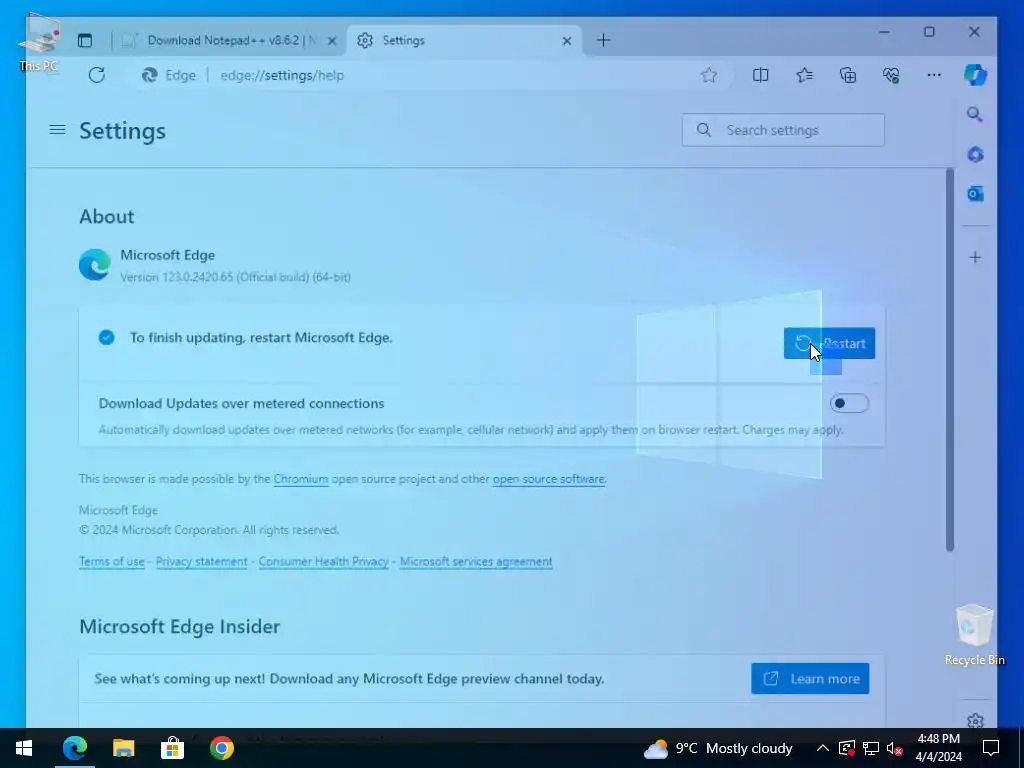The height and width of the screenshot is (768, 1024).
Task: Refresh the page with the reload icon
Action: pyautogui.click(x=97, y=75)
